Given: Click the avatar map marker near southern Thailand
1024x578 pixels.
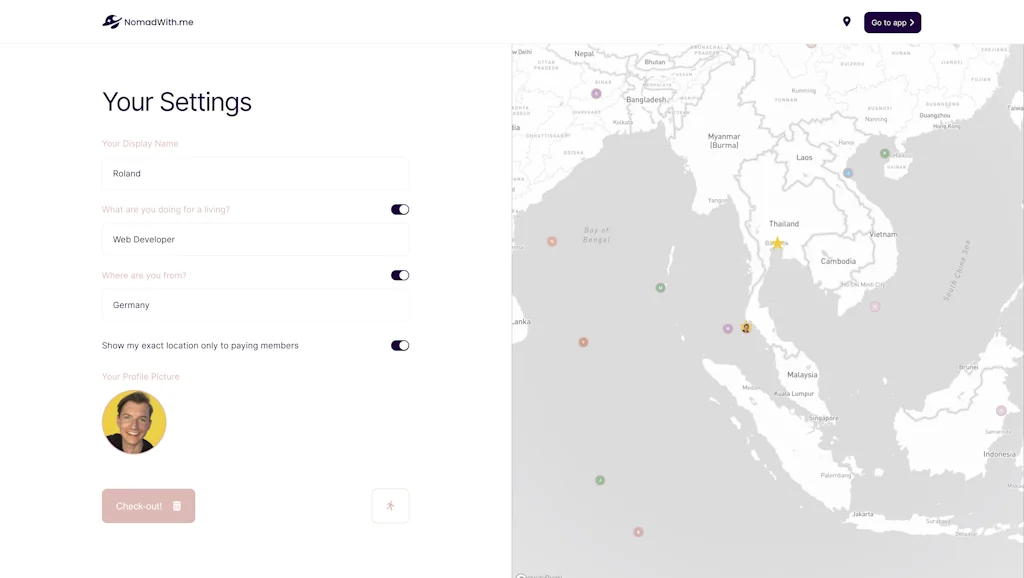Looking at the screenshot, I should [746, 327].
